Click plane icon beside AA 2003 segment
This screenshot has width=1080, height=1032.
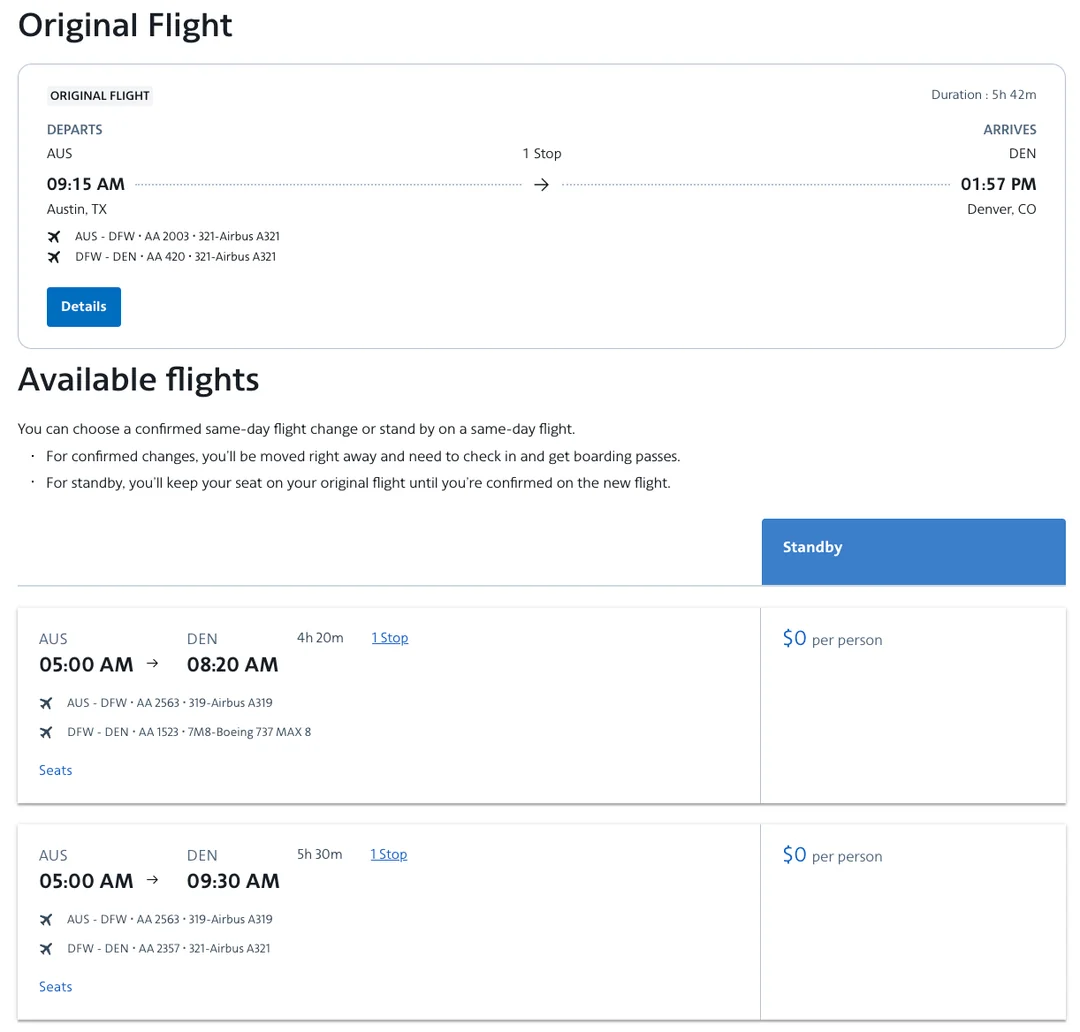tap(54, 237)
